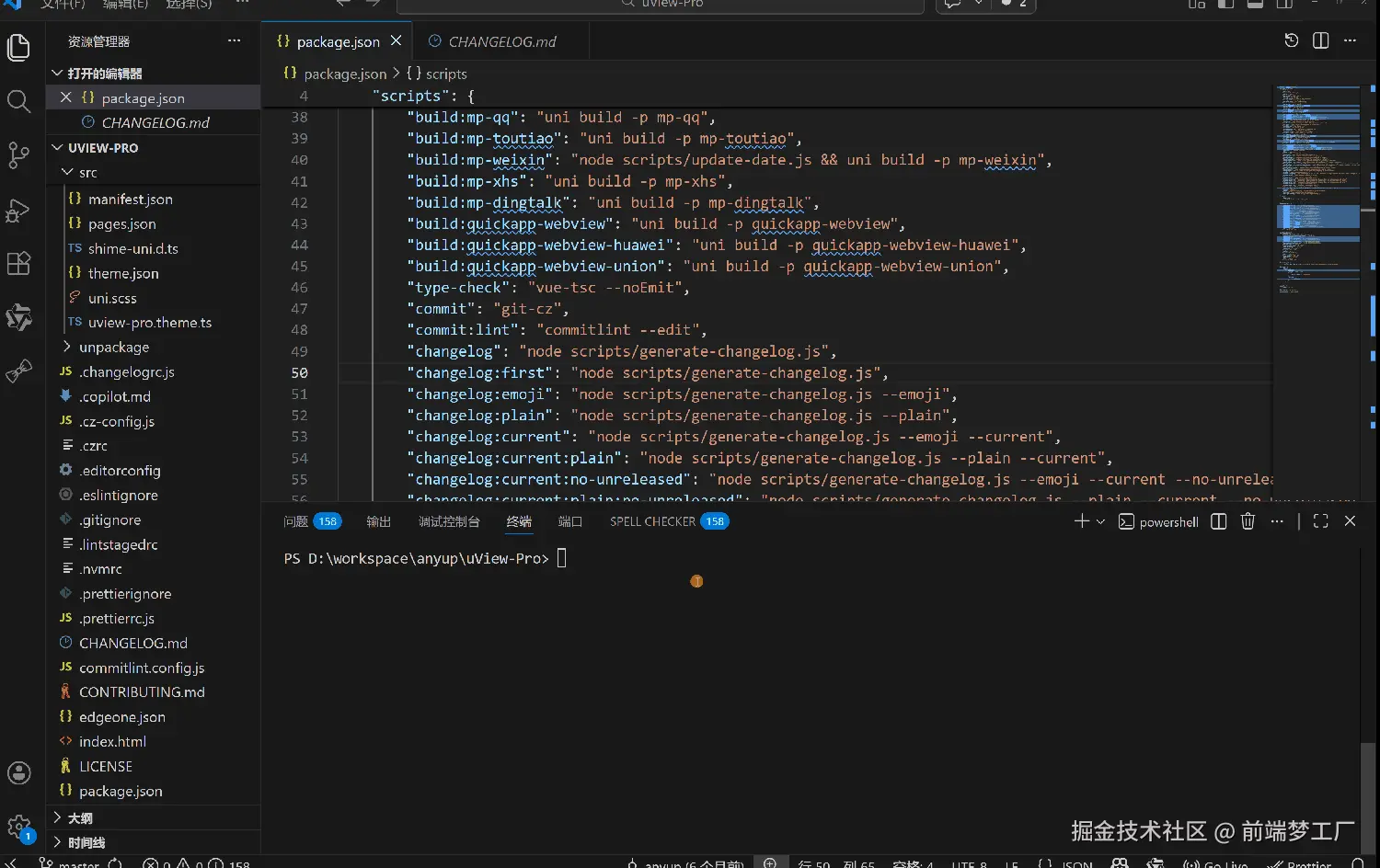1380x868 pixels.
Task: Collapse the src folder
Action: click(x=87, y=173)
